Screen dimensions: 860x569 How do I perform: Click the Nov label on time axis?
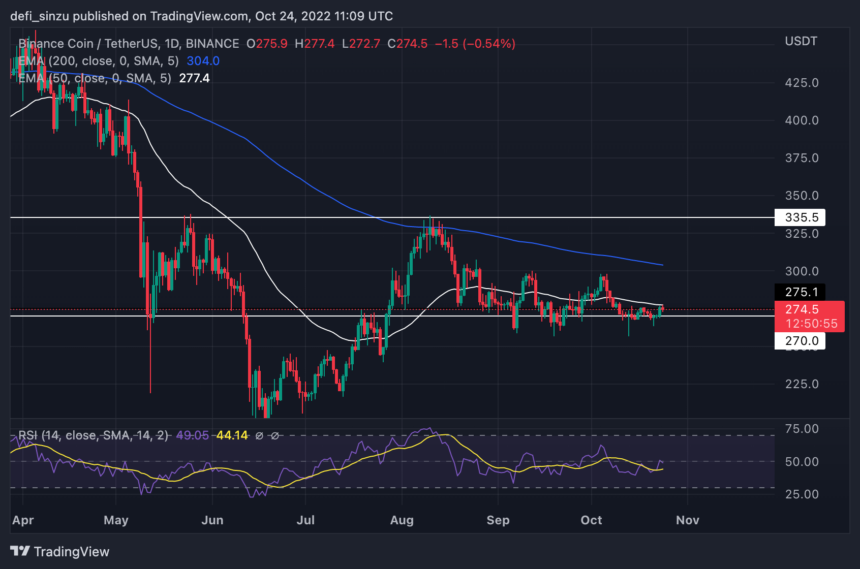tap(687, 520)
